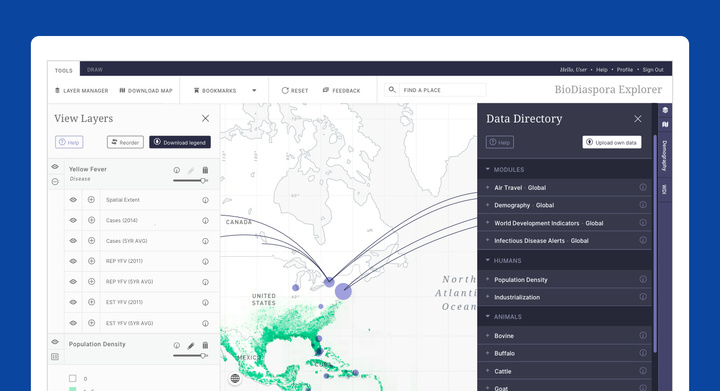720x391 pixels.
Task: Delete the Yellow Fever layer with trash icon
Action: pyautogui.click(x=205, y=170)
